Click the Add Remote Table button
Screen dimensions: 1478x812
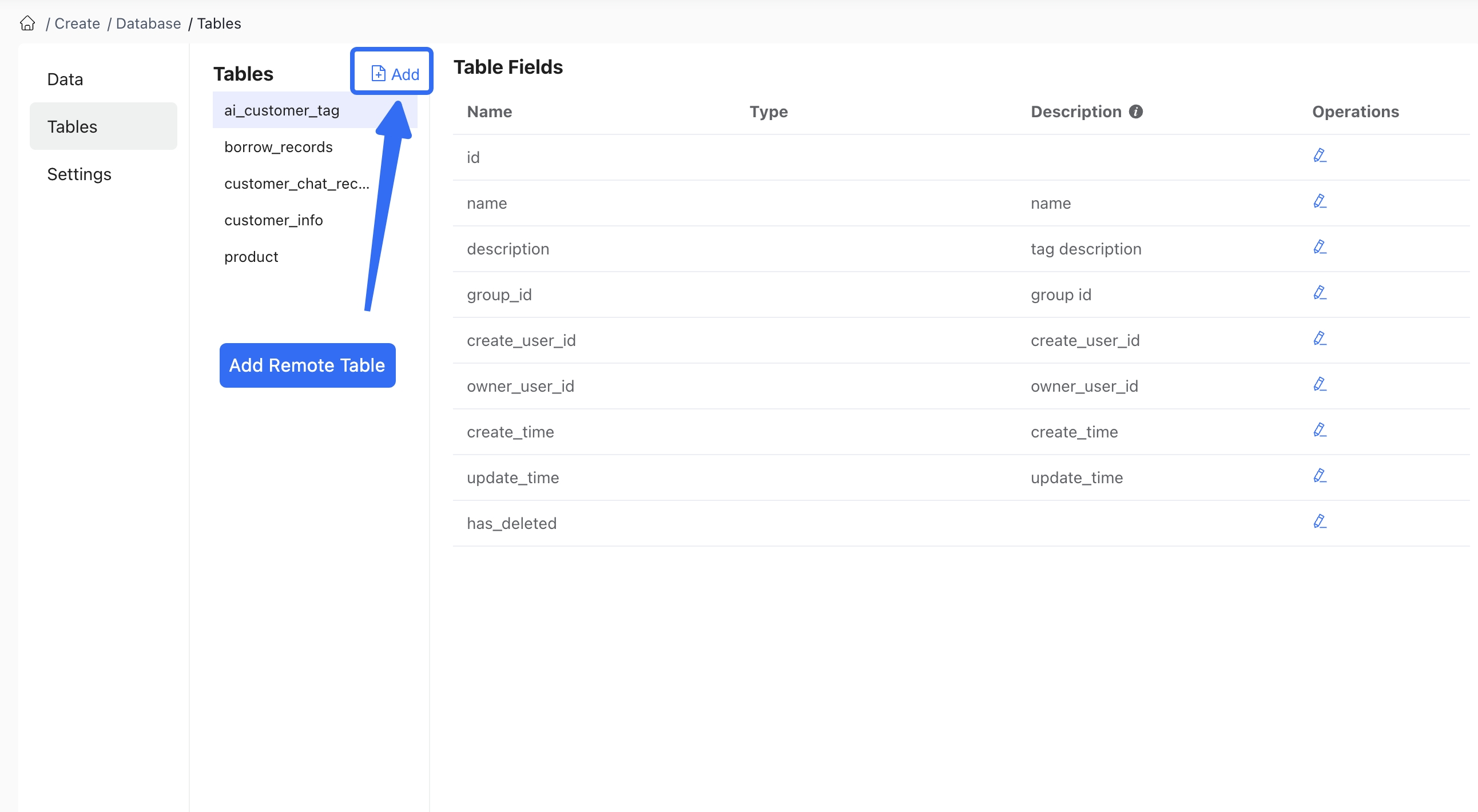308,365
